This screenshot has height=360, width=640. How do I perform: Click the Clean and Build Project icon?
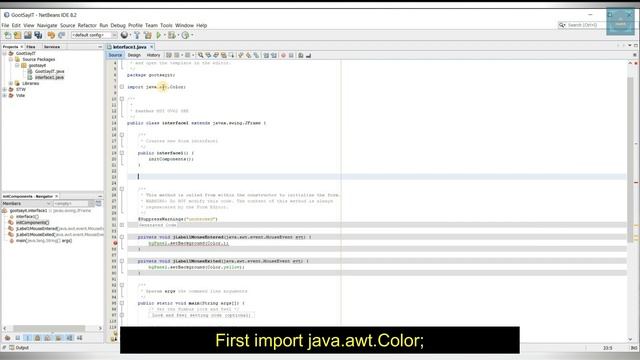click(x=148, y=36)
